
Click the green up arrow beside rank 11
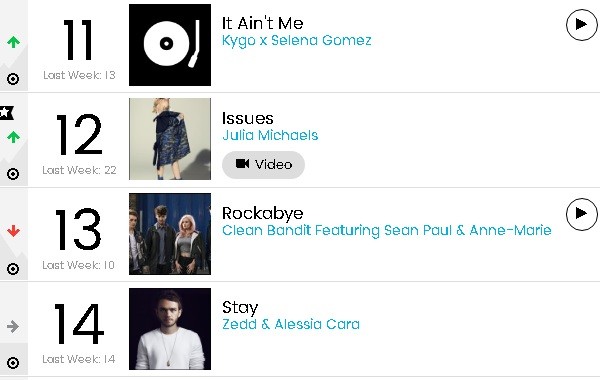tap(13, 42)
